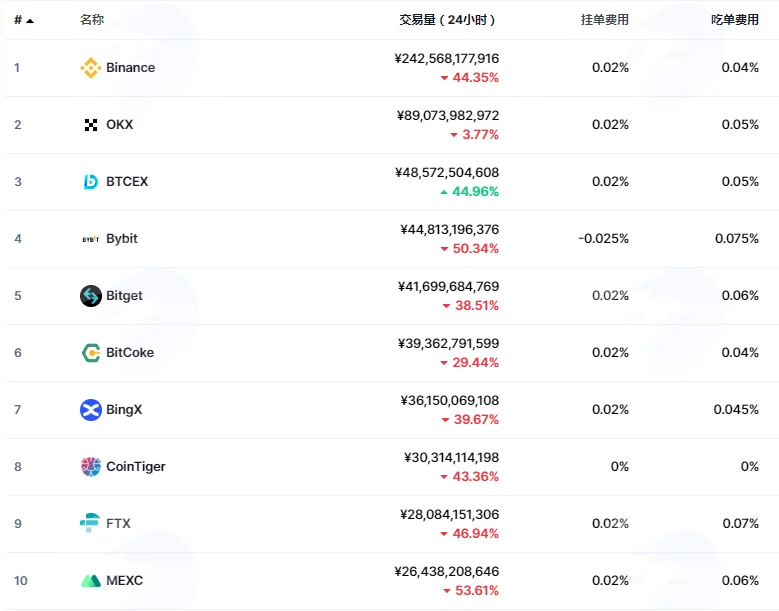Open the CoinTiger exchange link

tap(136, 467)
